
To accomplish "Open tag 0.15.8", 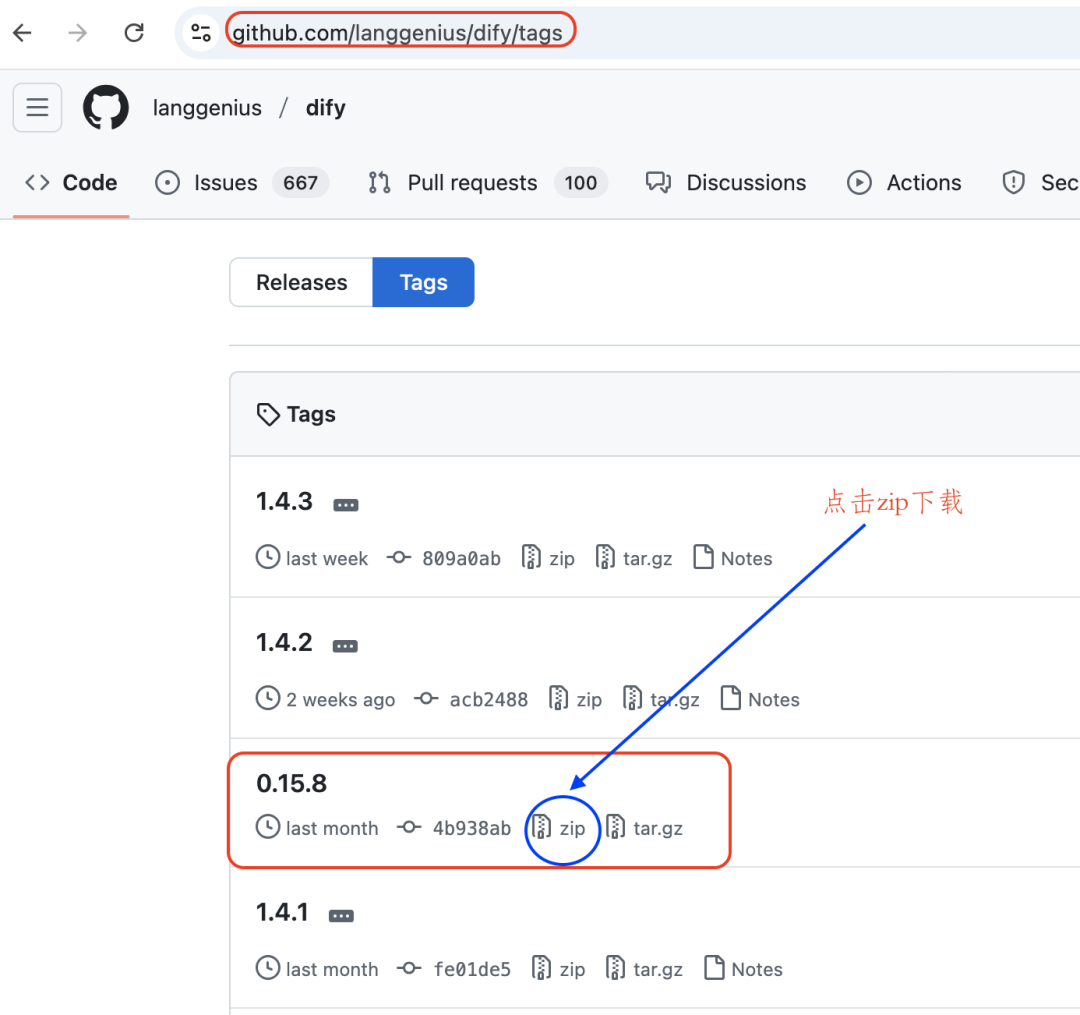I will [x=291, y=784].
